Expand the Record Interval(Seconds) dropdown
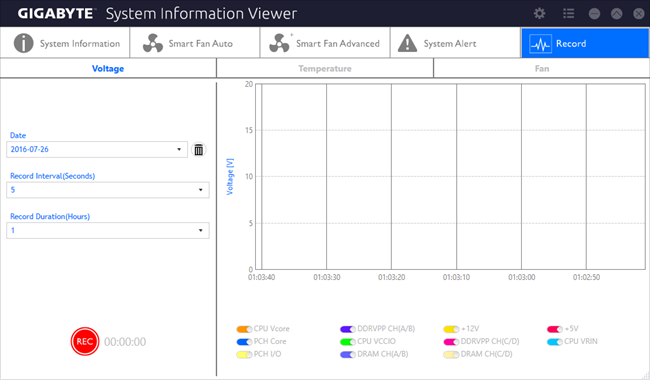The width and height of the screenshot is (650, 380). (108, 190)
